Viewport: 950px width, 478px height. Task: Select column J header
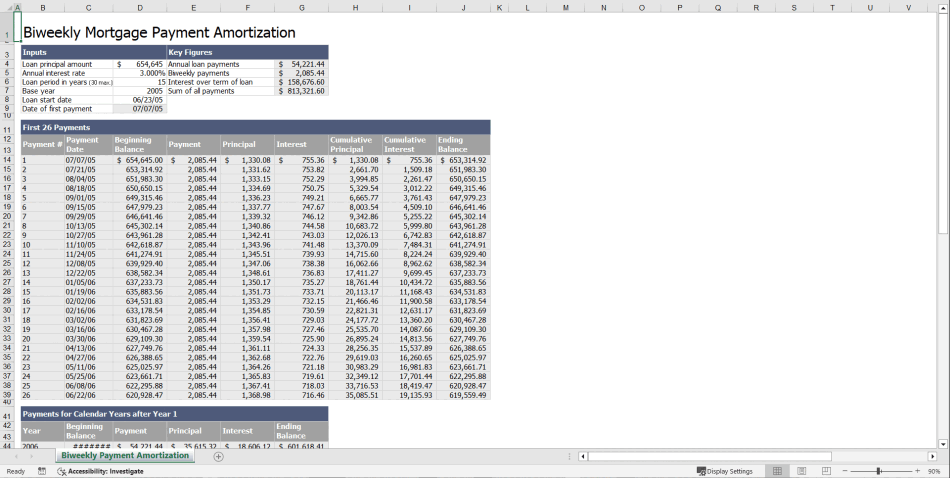pos(463,7)
